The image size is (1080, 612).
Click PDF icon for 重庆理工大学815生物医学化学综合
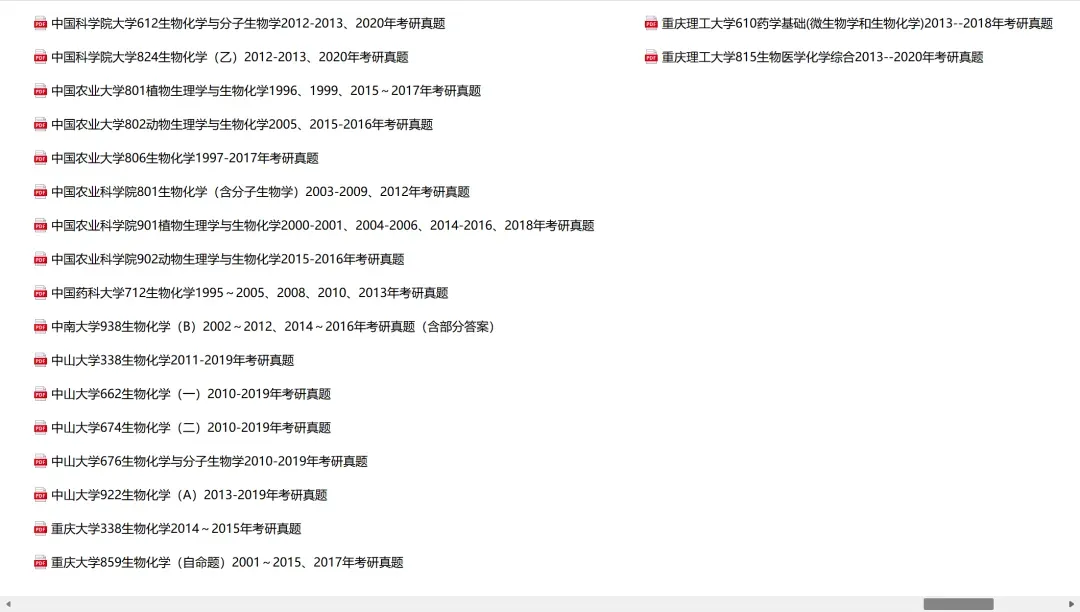click(x=651, y=57)
